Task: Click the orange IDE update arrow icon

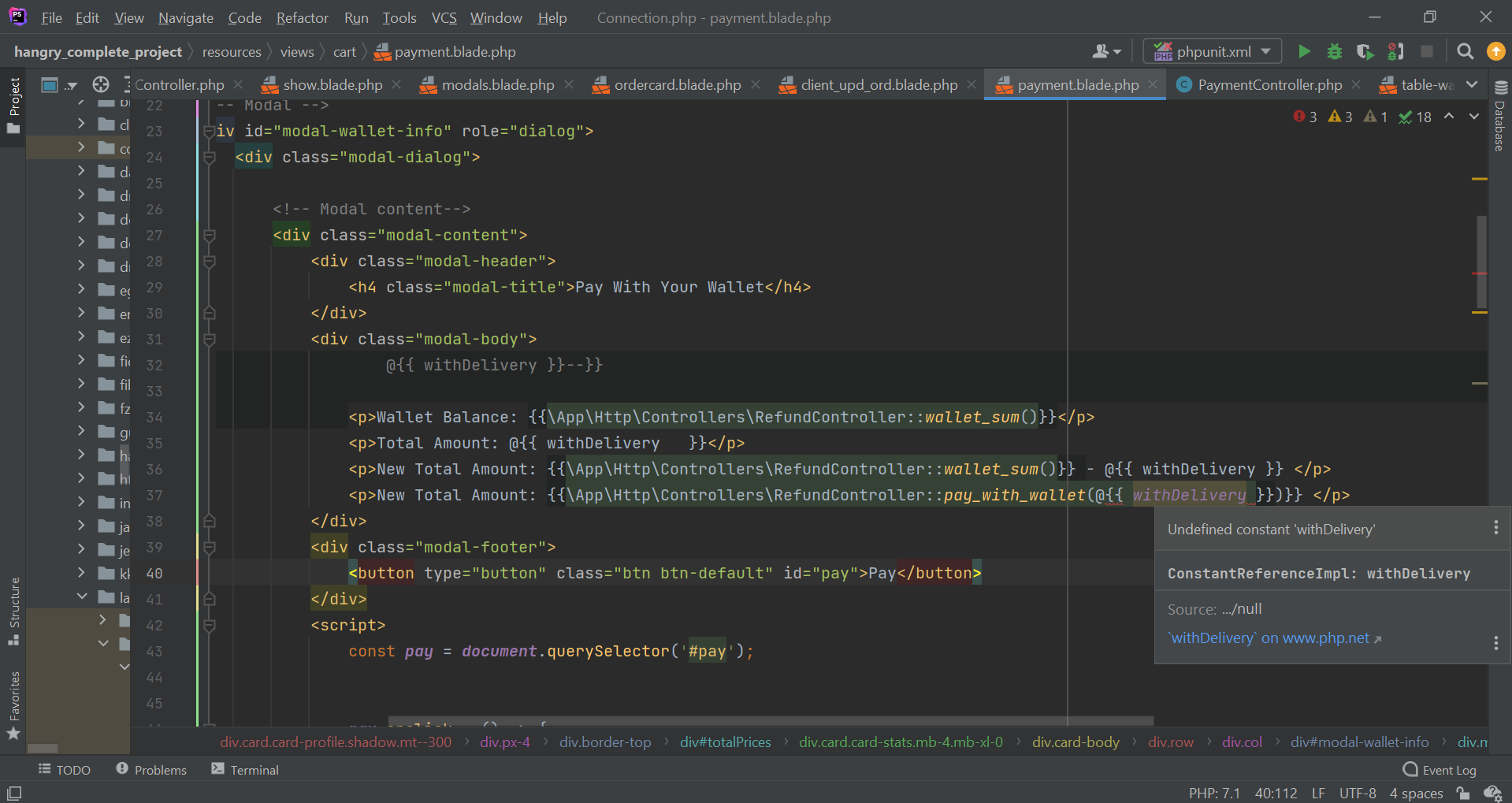Action: [1495, 51]
